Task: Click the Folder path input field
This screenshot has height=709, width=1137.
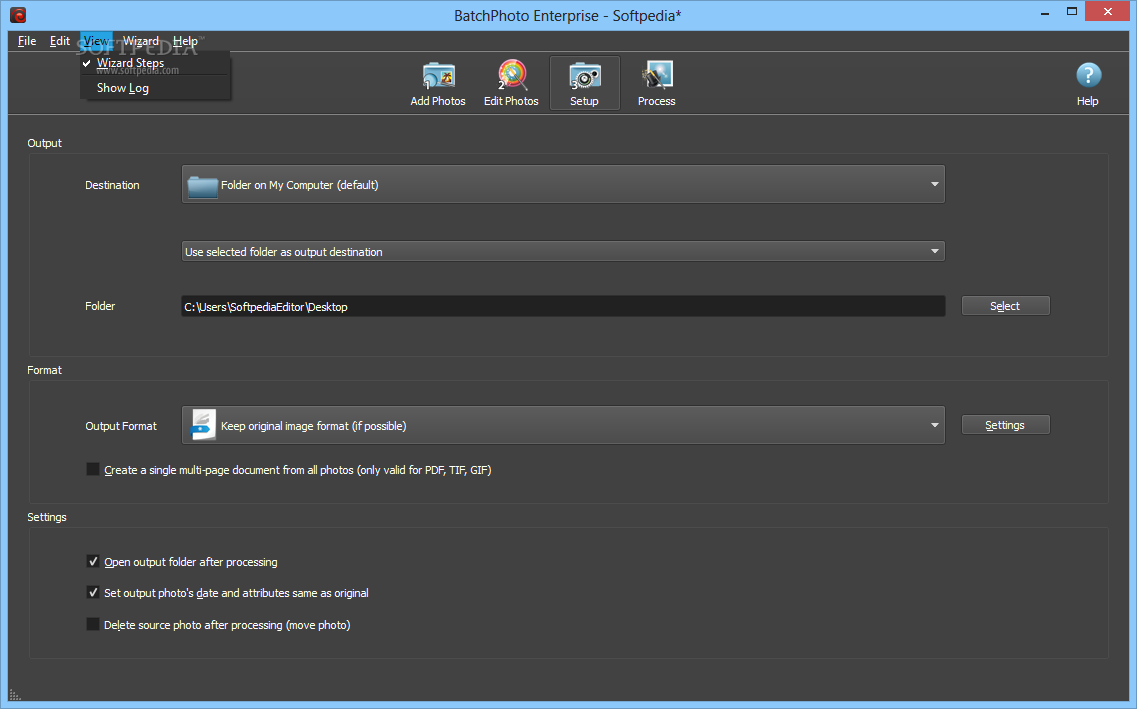Action: [x=563, y=307]
